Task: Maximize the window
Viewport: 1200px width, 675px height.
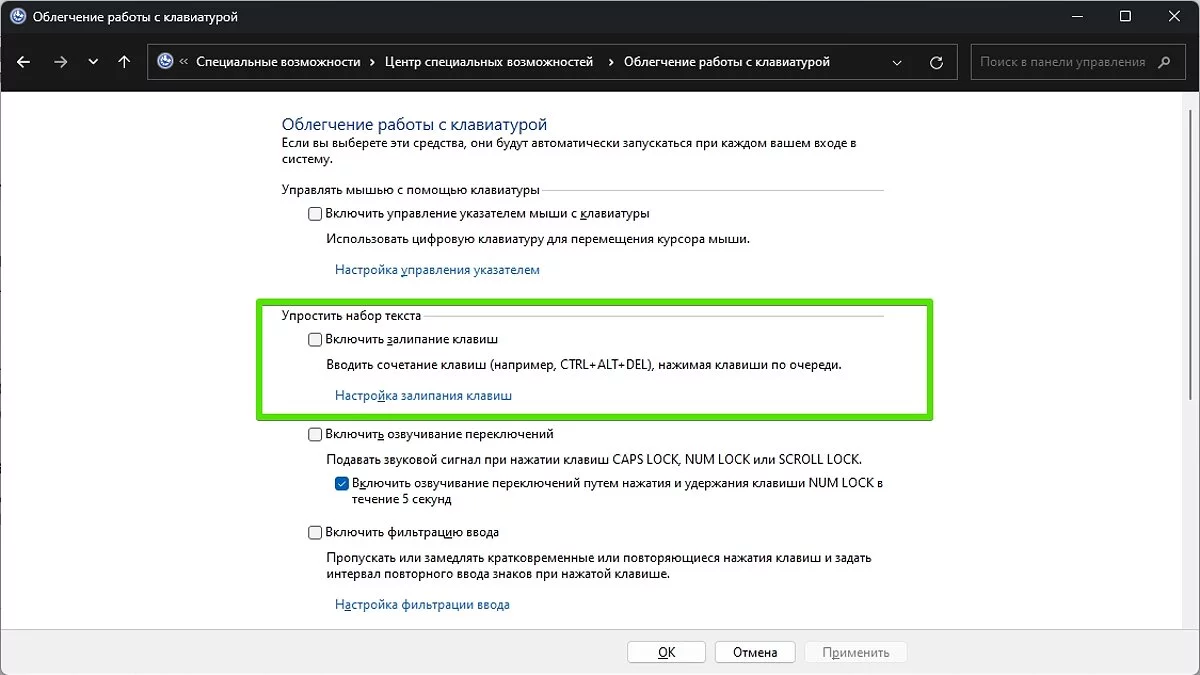Action: (1125, 17)
